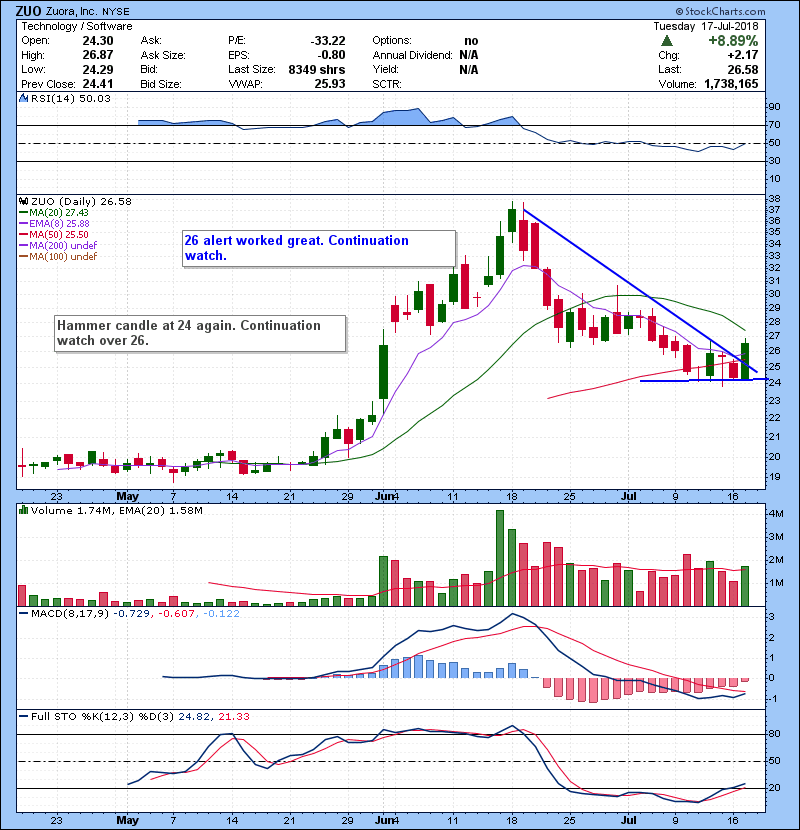Select the stochastic %D value 21.33

point(233,716)
